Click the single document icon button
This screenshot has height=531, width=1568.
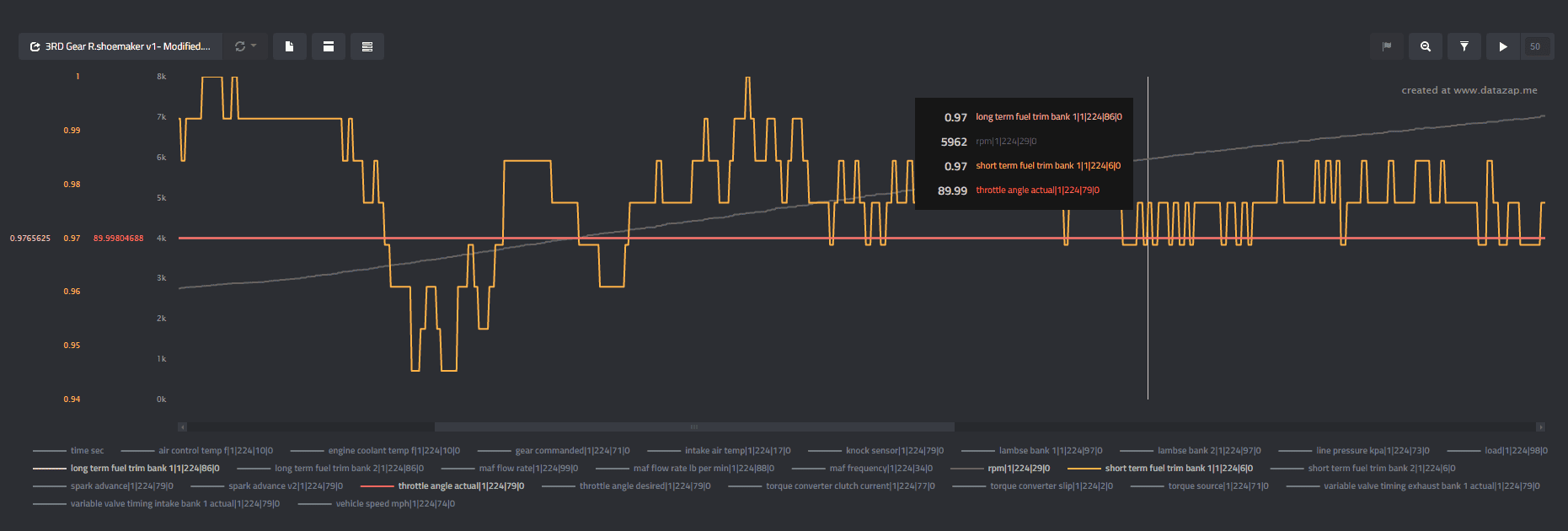290,46
